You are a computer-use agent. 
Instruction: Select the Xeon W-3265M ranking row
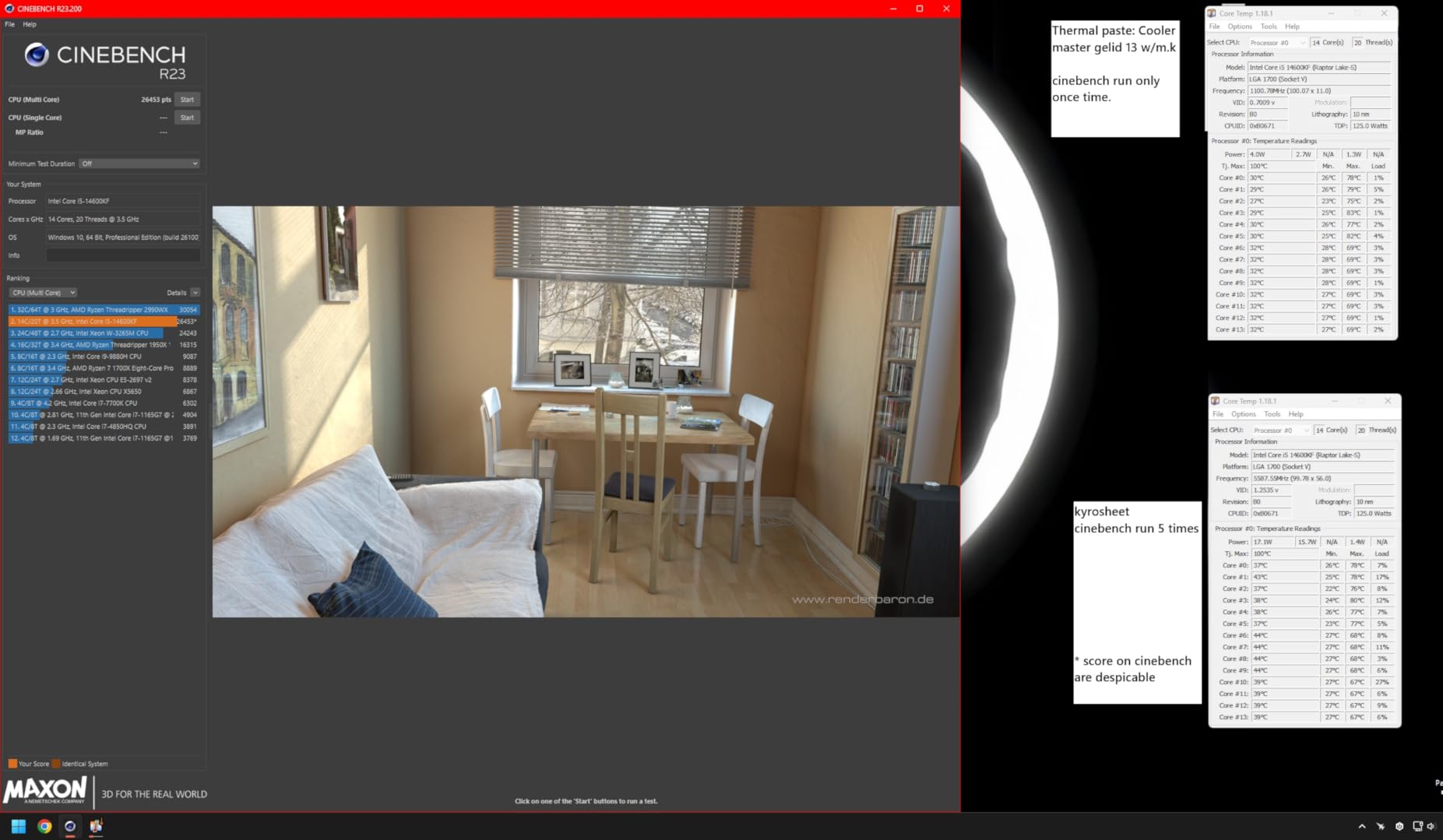[104, 333]
